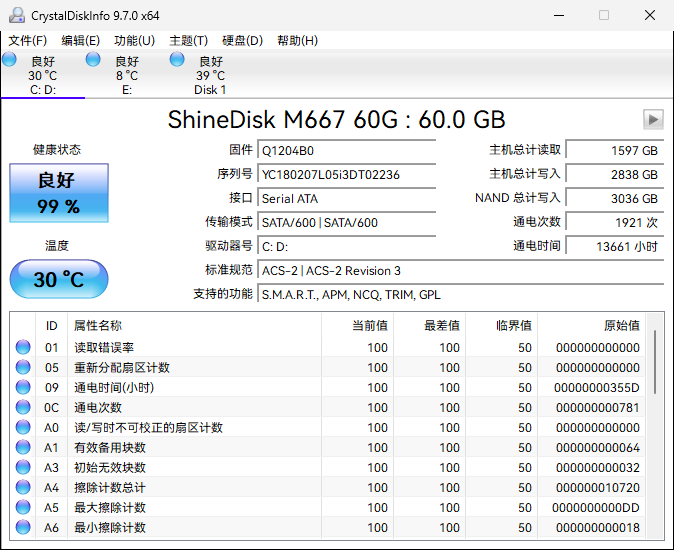Select the 擦除计数总计 attribute row

(328, 487)
